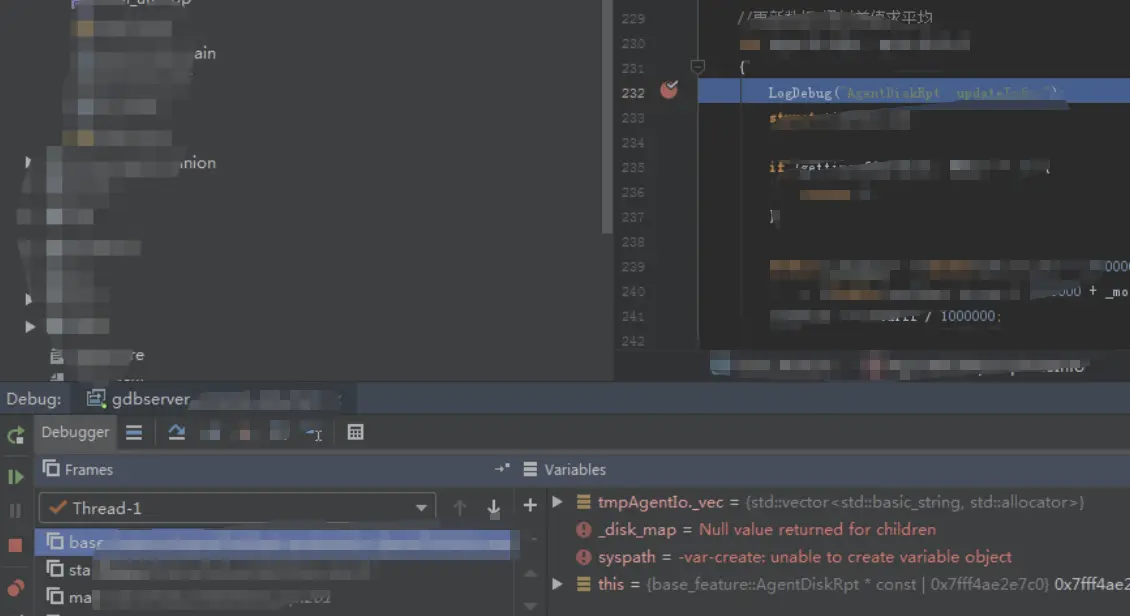Expand the middle collapsed project tree arrow
Viewport: 1130px width, 616px height.
(28, 299)
